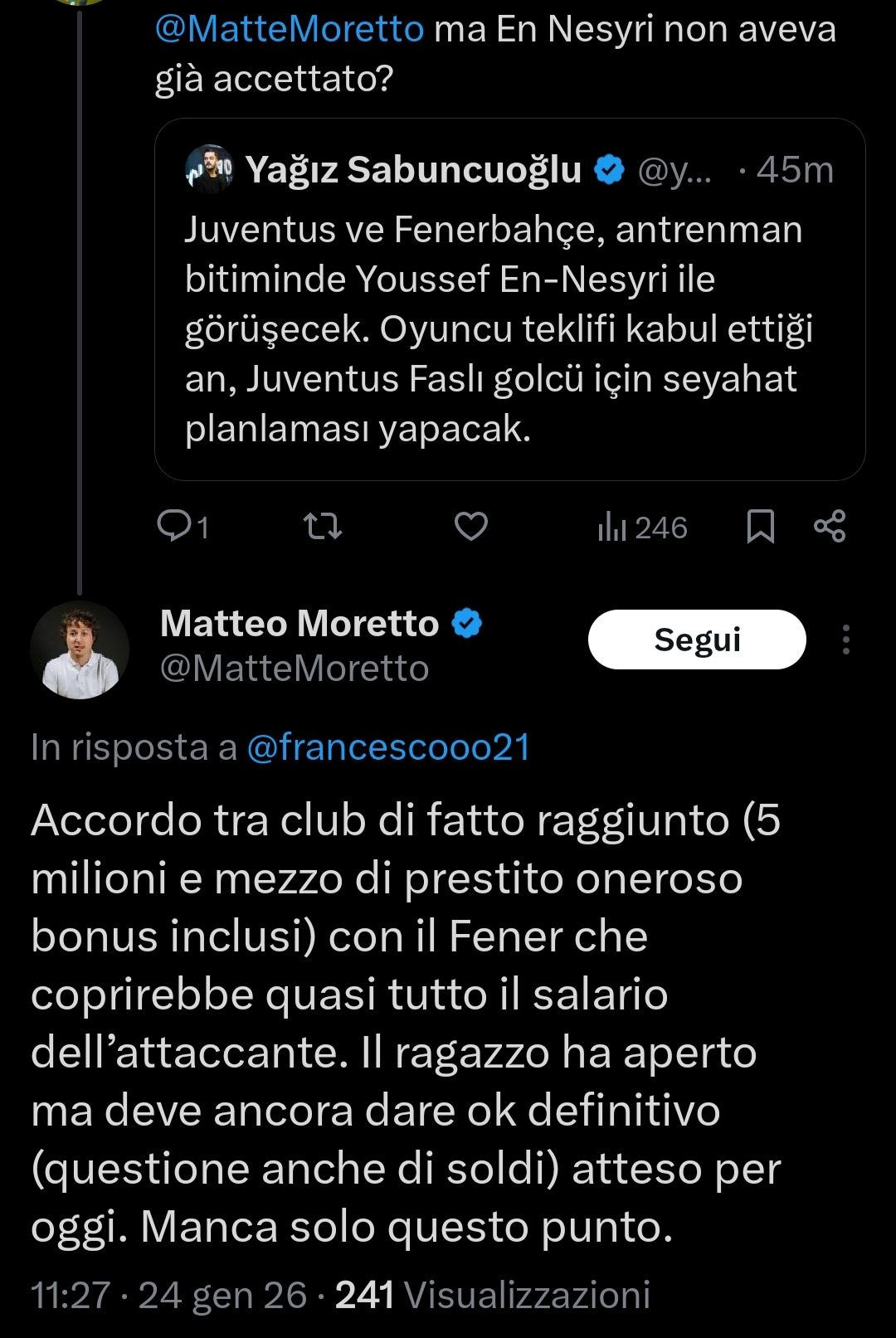
Task: View analytics showing 246 views
Action: 643,528
